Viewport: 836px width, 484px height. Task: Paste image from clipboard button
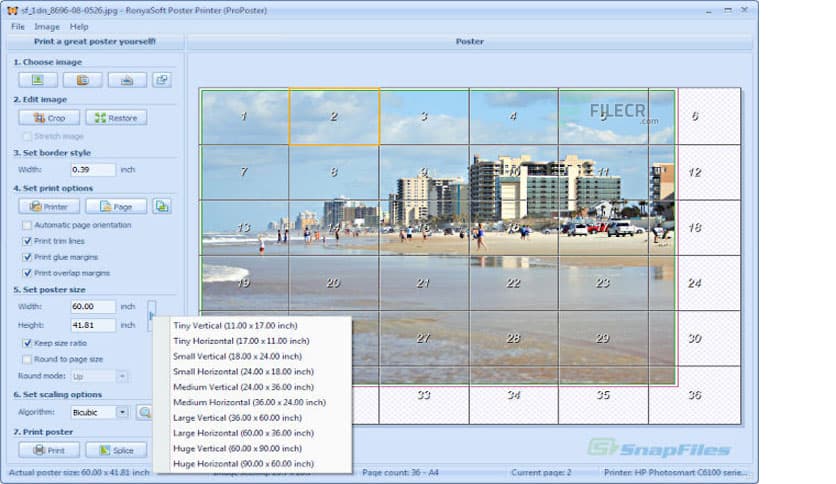pos(83,80)
